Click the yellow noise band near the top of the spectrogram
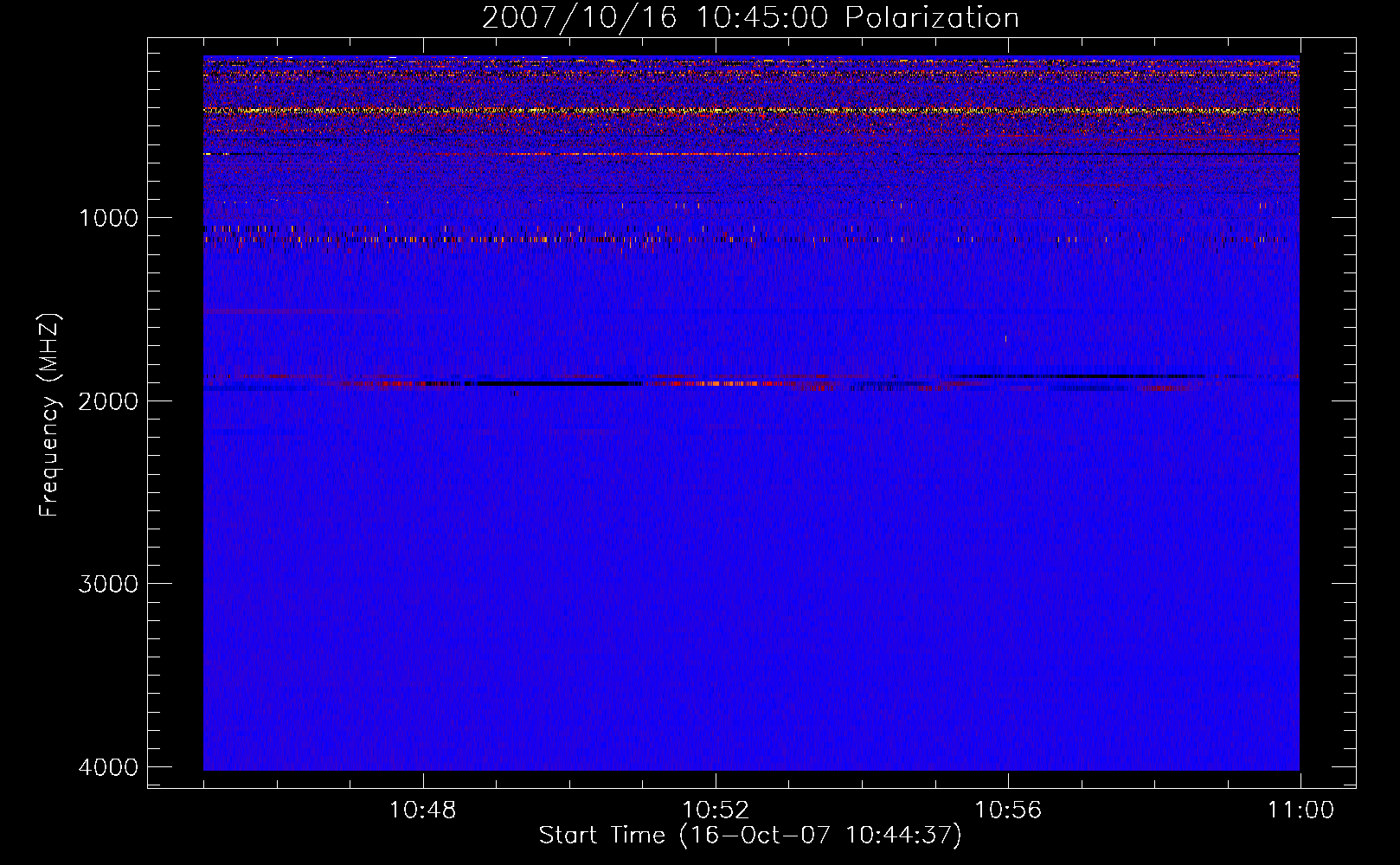Screen dimensions: 1400x865 (751, 111)
